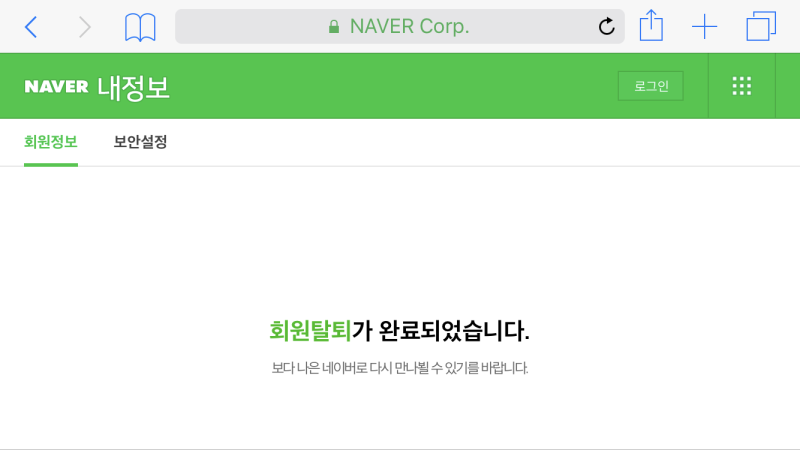Switch to the 보안설정 tab
This screenshot has width=800, height=450.
pos(140,142)
